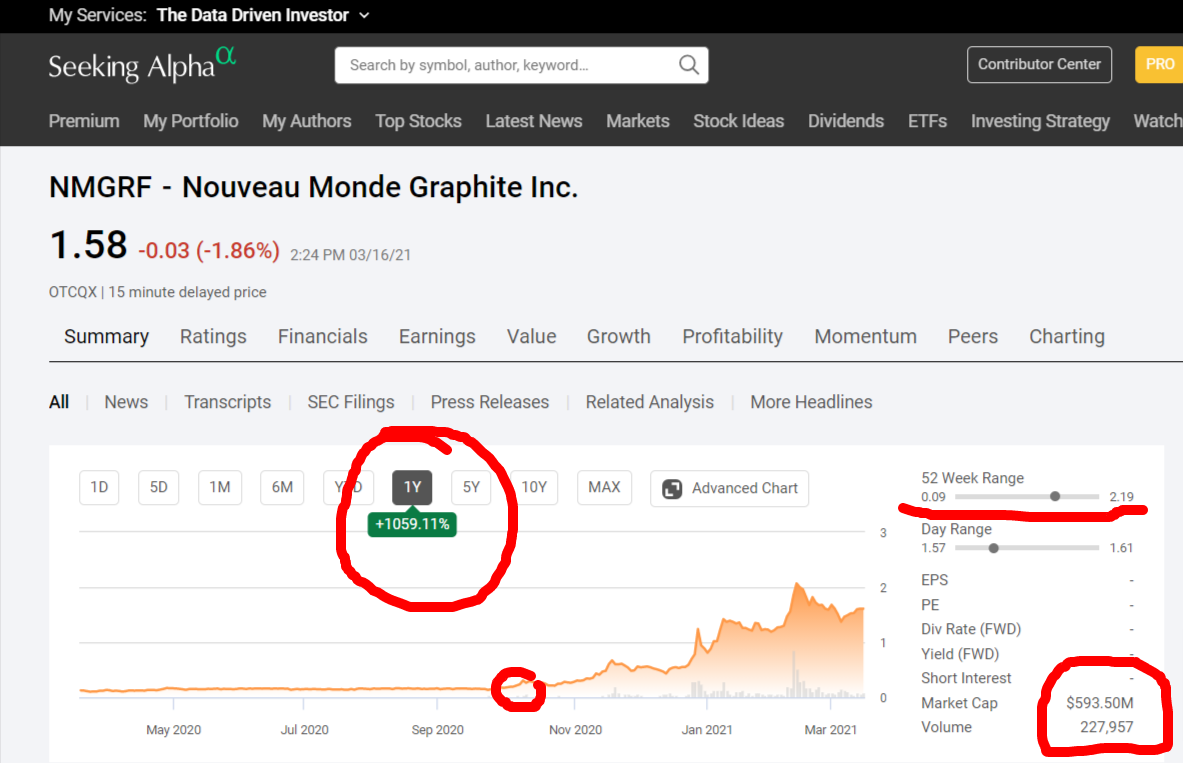Image resolution: width=1183 pixels, height=763 pixels.
Task: Focus the symbol search input field
Action: coord(521,65)
